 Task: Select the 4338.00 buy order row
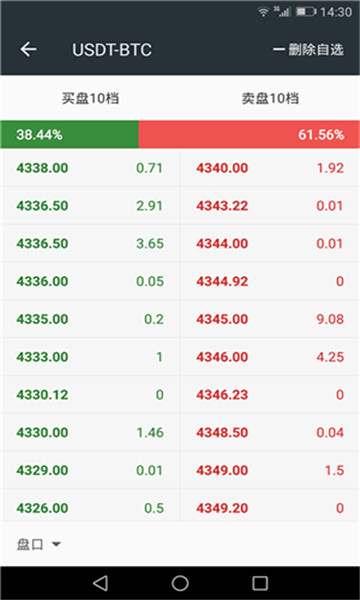click(91, 168)
